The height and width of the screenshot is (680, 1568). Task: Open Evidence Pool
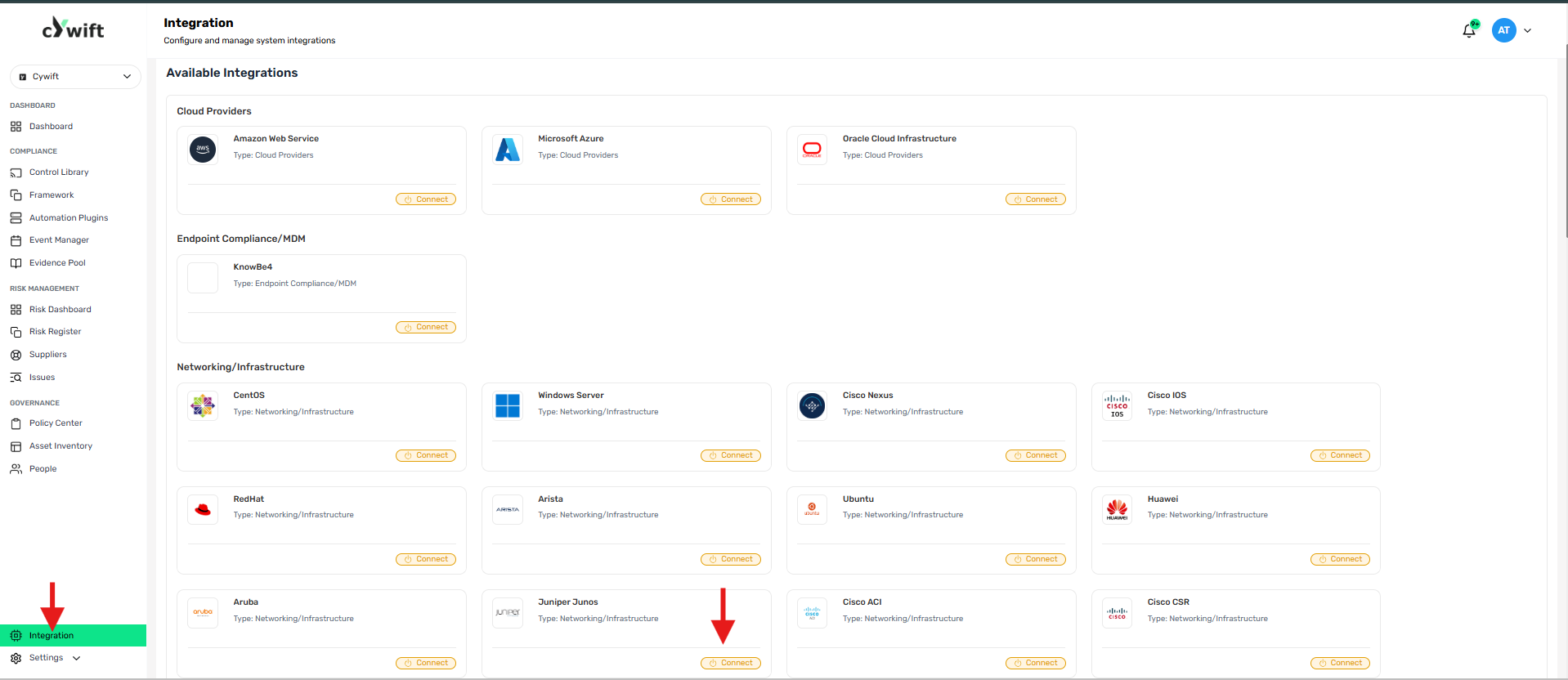pos(57,263)
